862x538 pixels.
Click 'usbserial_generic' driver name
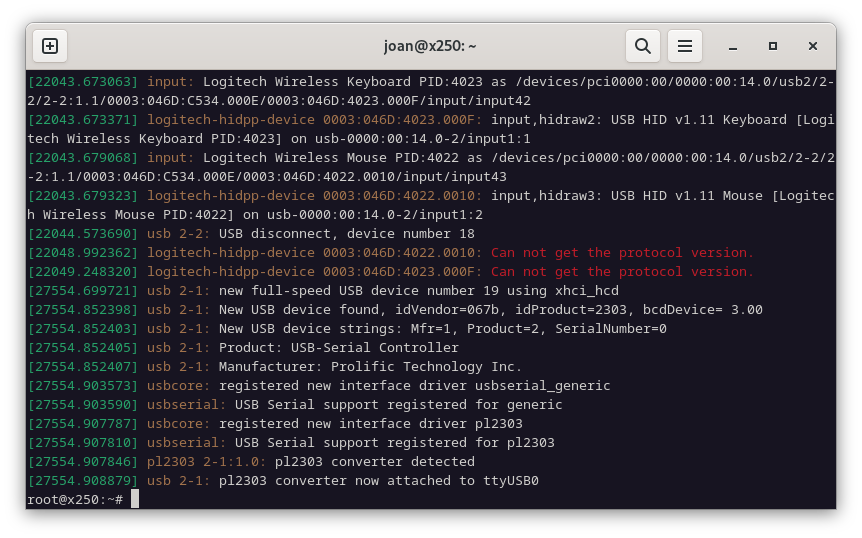(543, 386)
